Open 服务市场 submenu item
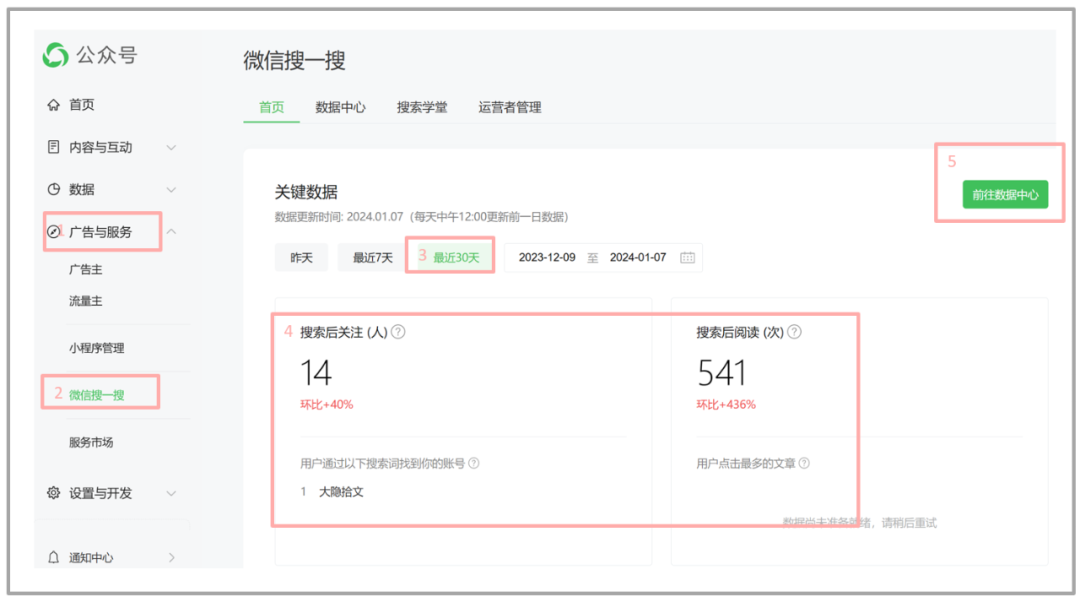This screenshot has width=1080, height=597. (91, 443)
